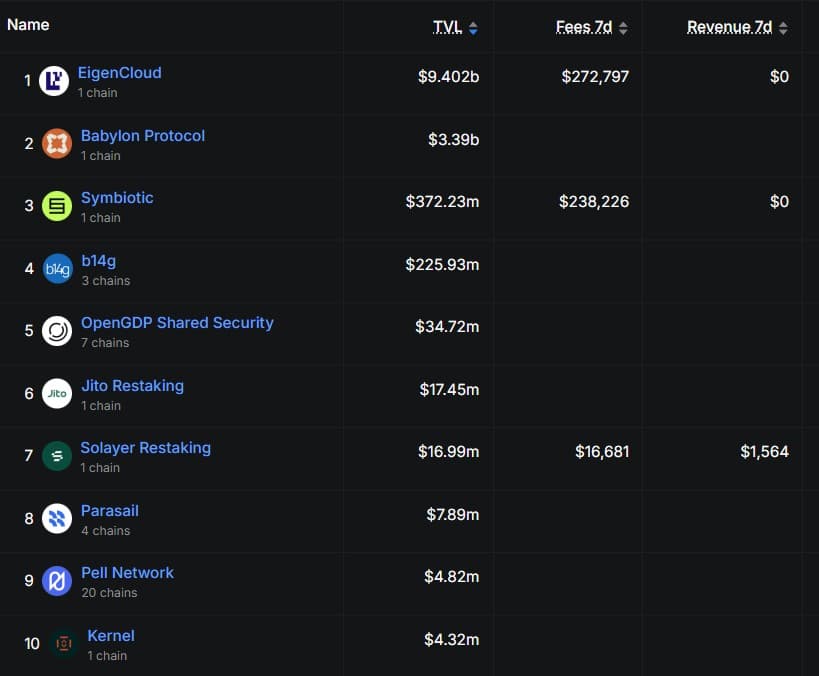
Task: Click the Pell Network logo icon
Action: point(57,581)
